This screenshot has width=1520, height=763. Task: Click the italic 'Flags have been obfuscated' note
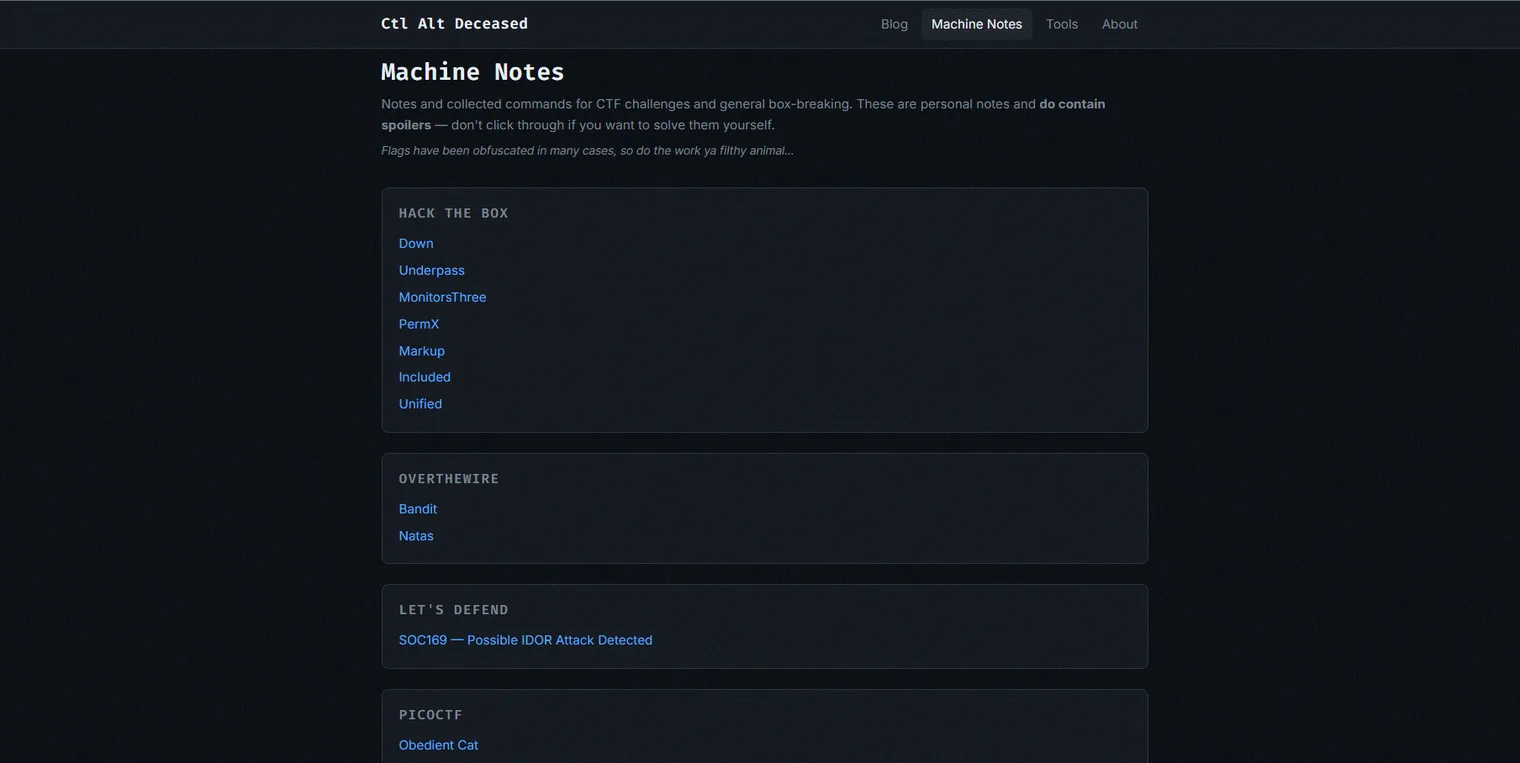click(x=587, y=151)
